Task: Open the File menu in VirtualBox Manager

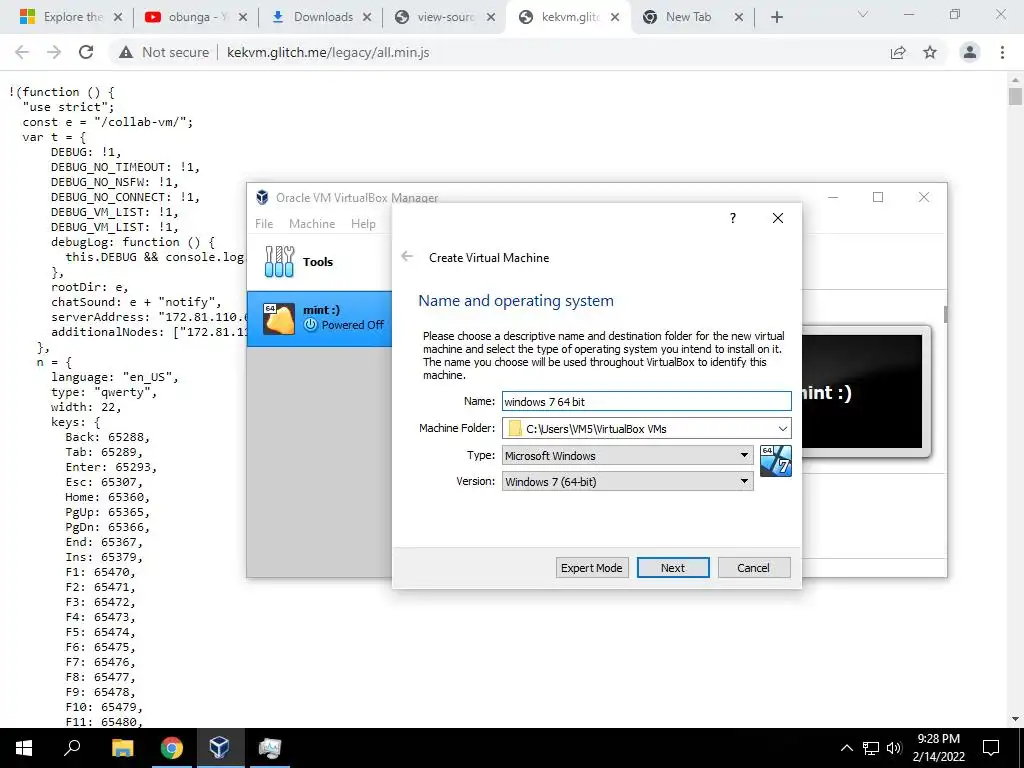Action: point(264,223)
